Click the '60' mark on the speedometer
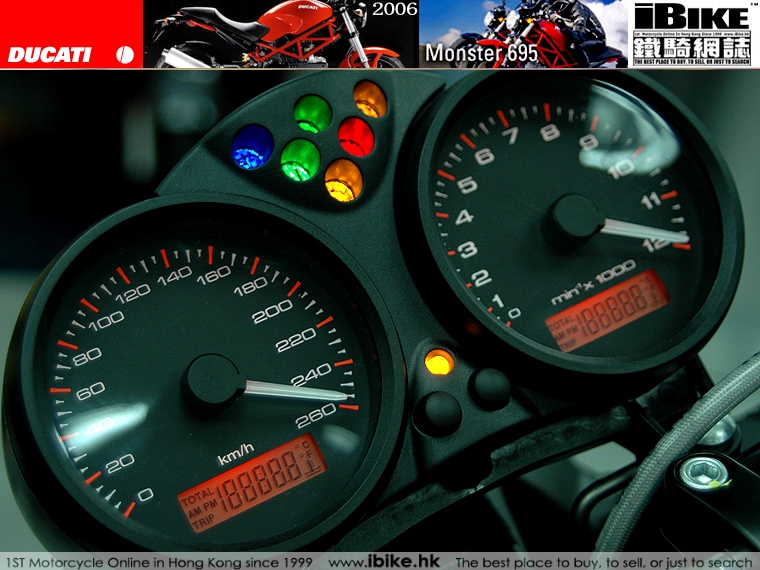The height and width of the screenshot is (570, 760). coord(90,391)
